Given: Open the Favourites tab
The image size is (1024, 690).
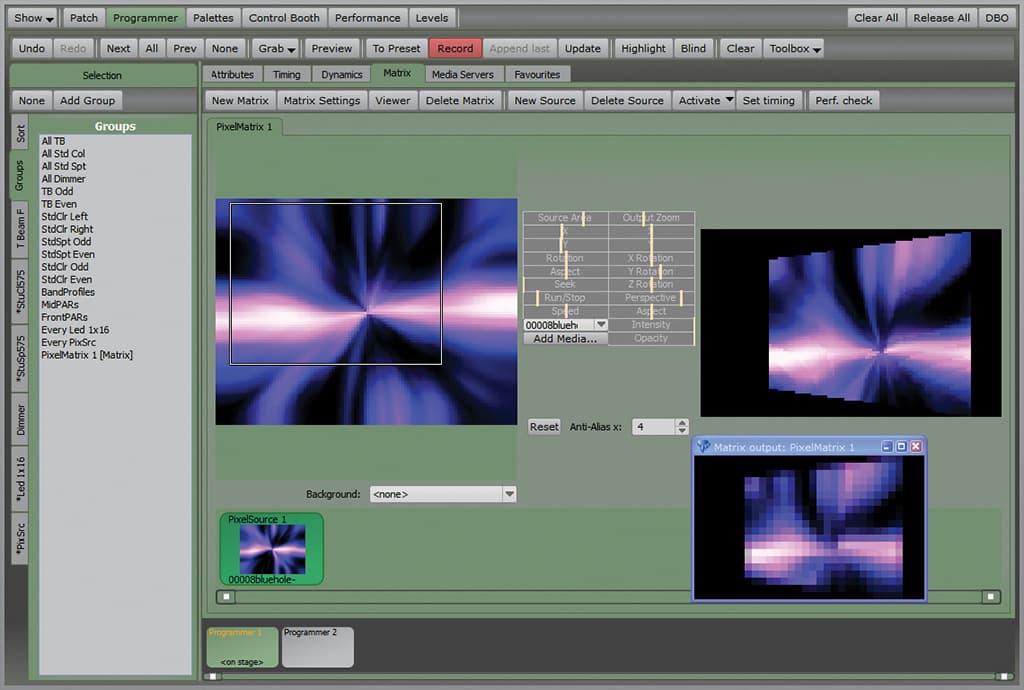Looking at the screenshot, I should click(x=537, y=74).
